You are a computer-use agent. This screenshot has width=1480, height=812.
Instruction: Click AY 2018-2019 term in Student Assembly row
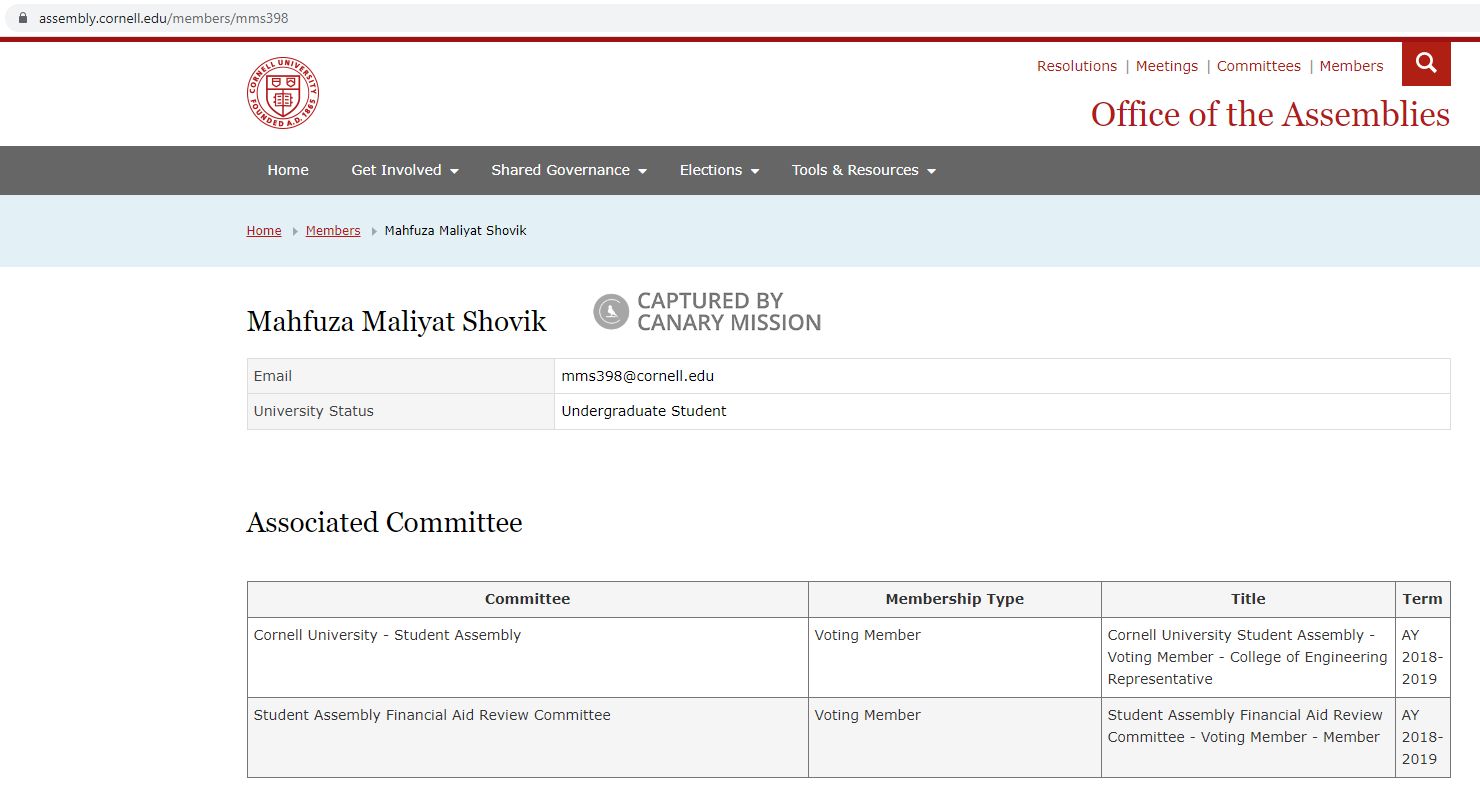(1422, 657)
